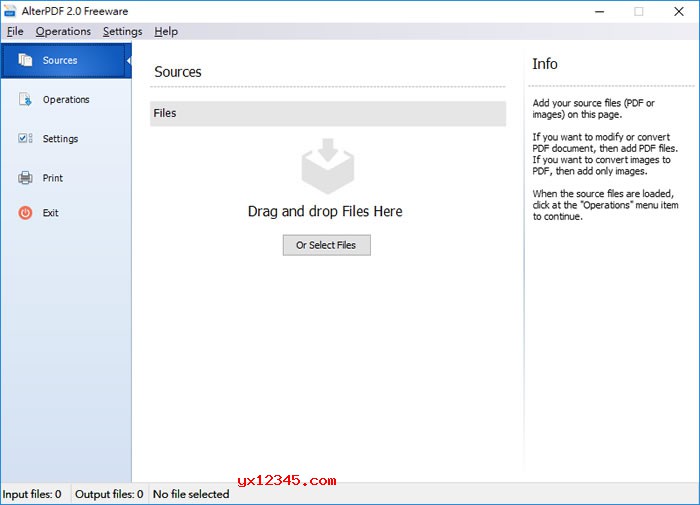
Task: Click the Info panel heading
Action: pos(545,64)
